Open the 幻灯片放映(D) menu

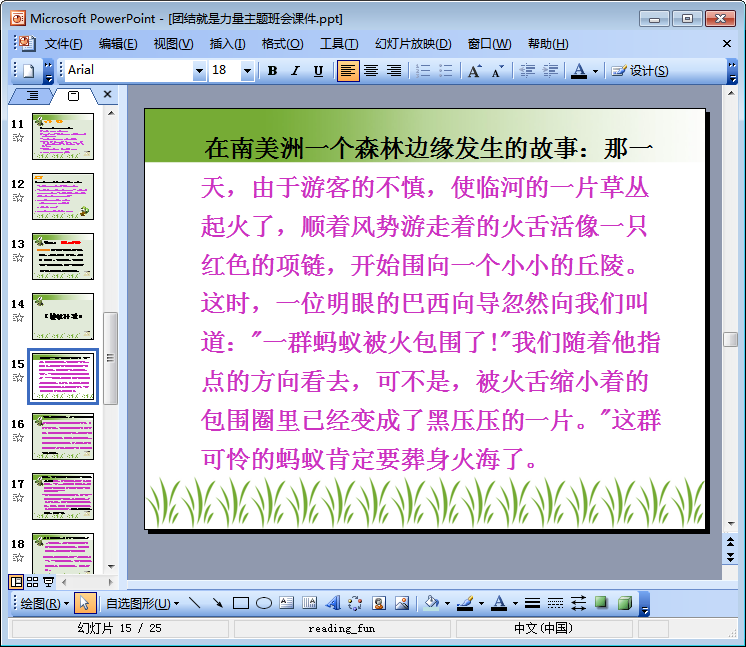413,44
